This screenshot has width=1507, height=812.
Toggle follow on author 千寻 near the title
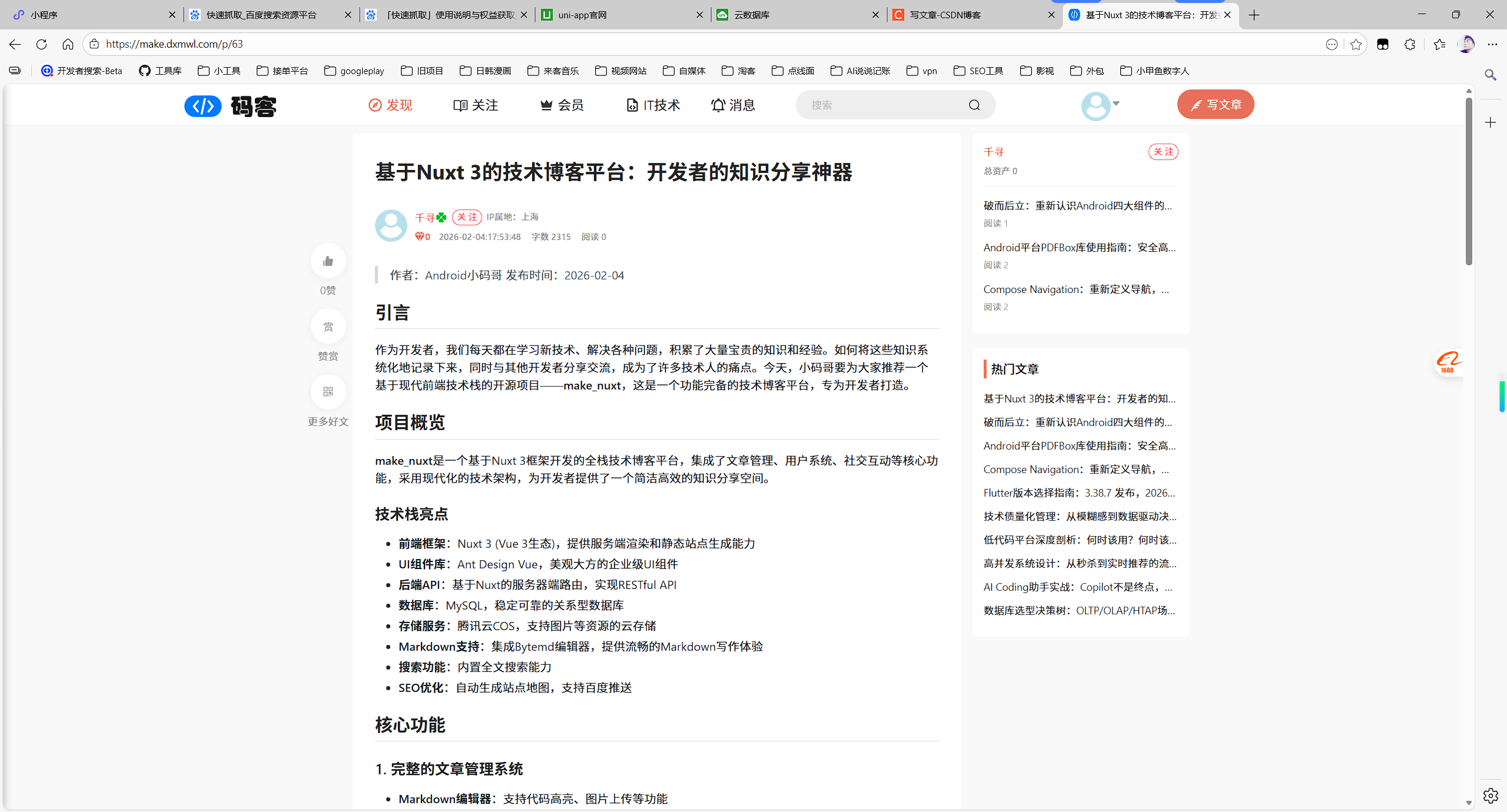click(467, 217)
